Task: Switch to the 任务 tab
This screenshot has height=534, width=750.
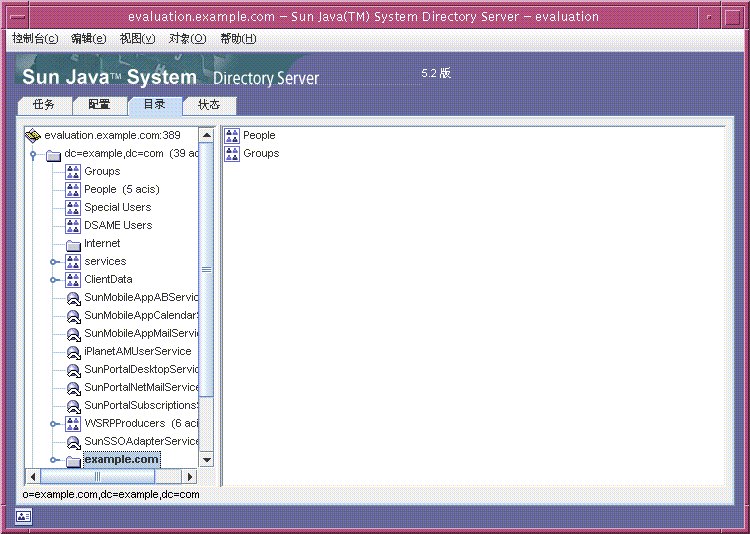Action: tap(44, 106)
